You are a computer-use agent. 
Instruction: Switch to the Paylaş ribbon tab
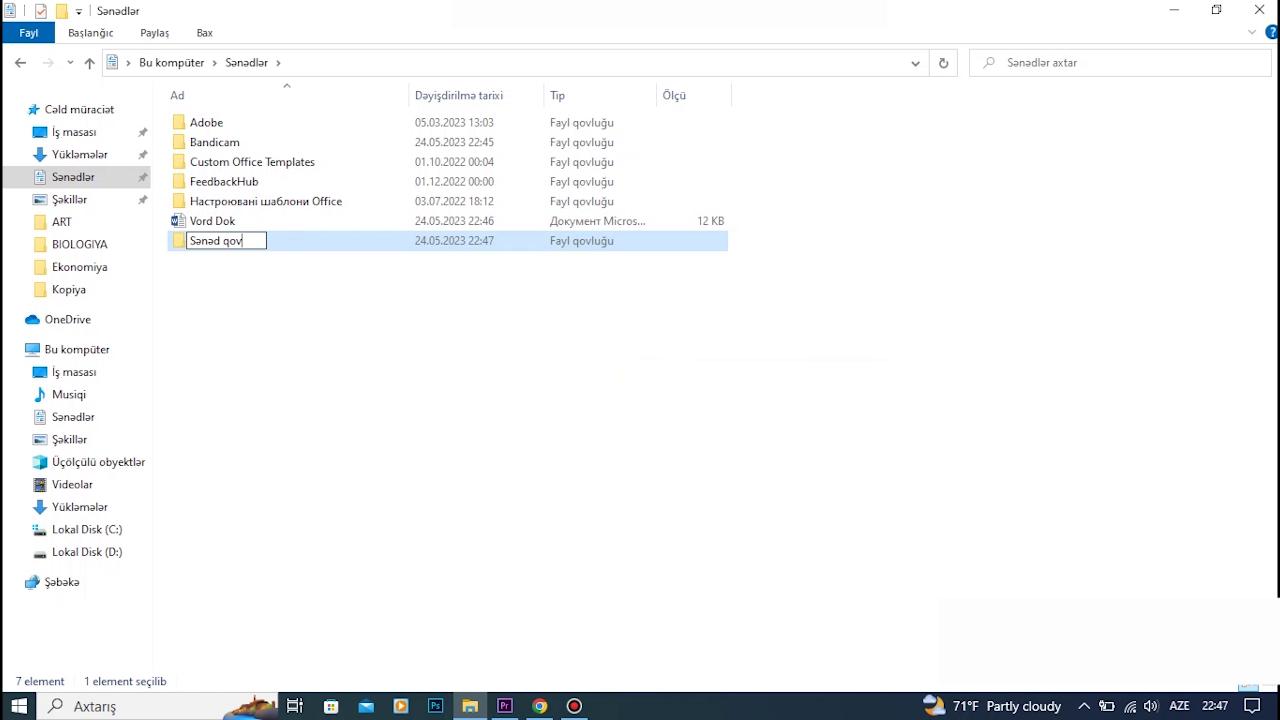(x=154, y=33)
